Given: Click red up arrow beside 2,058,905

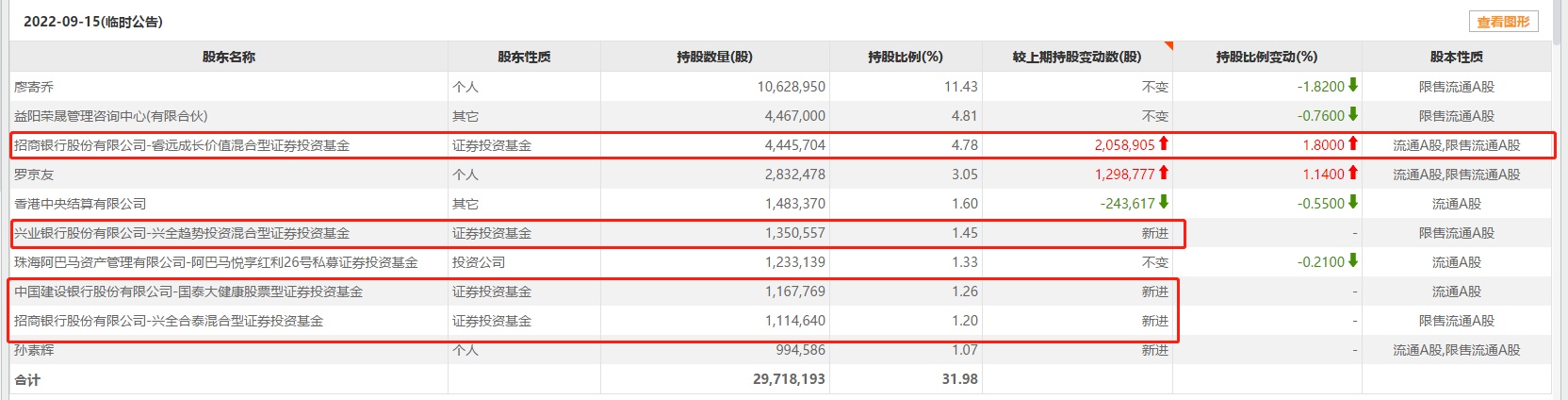Looking at the screenshot, I should (1164, 143).
